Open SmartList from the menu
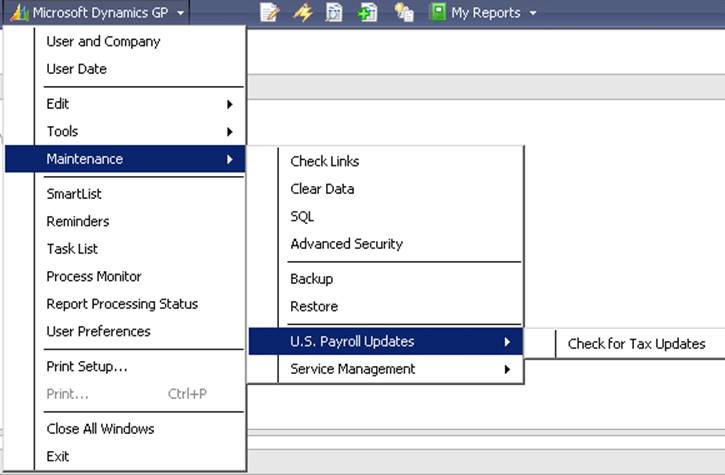Viewport: 725px width, 475px height. (x=125, y=194)
